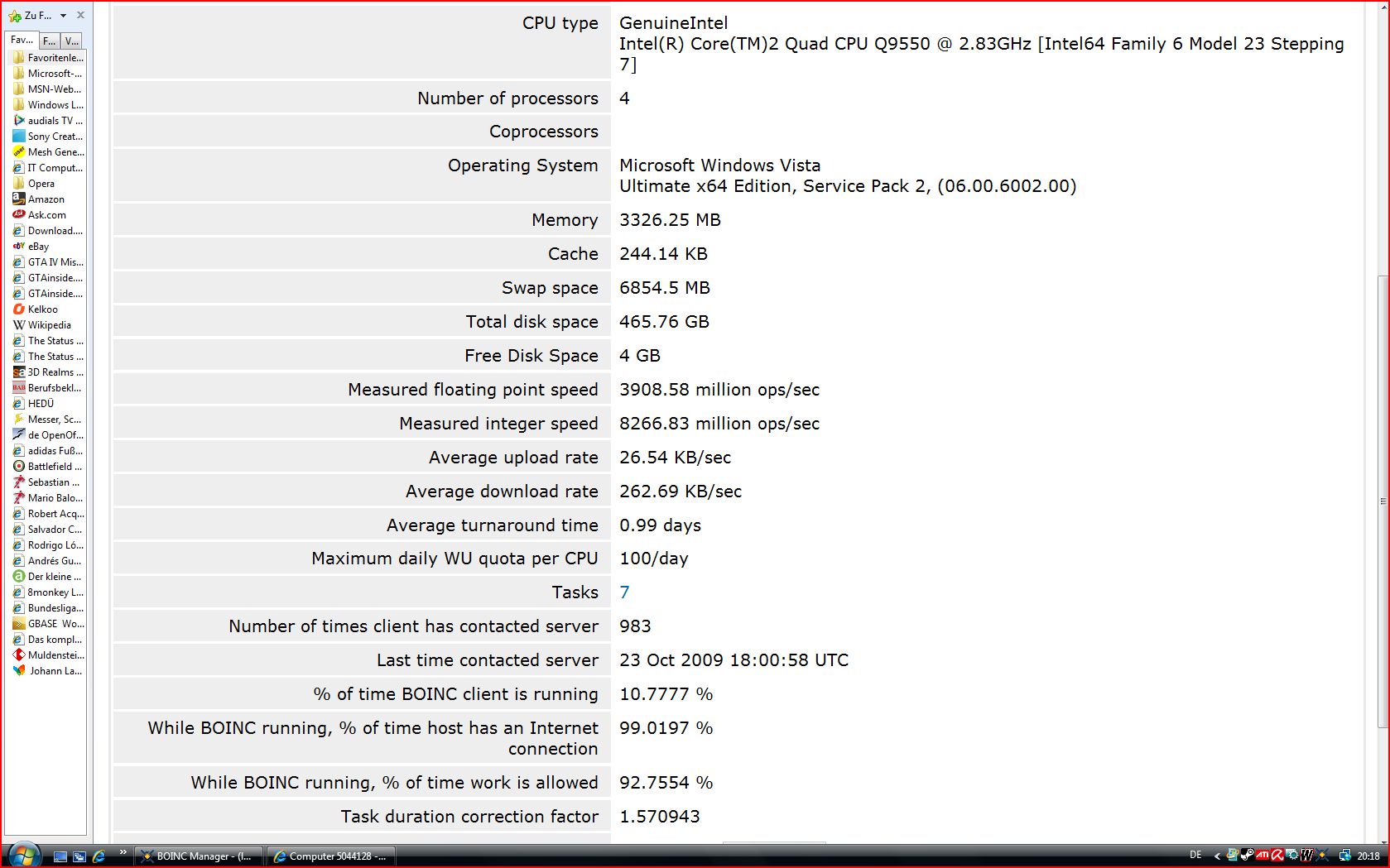Viewport: 1390px width, 868px height.
Task: Open the GBASE Wo... favorite
Action: point(48,624)
